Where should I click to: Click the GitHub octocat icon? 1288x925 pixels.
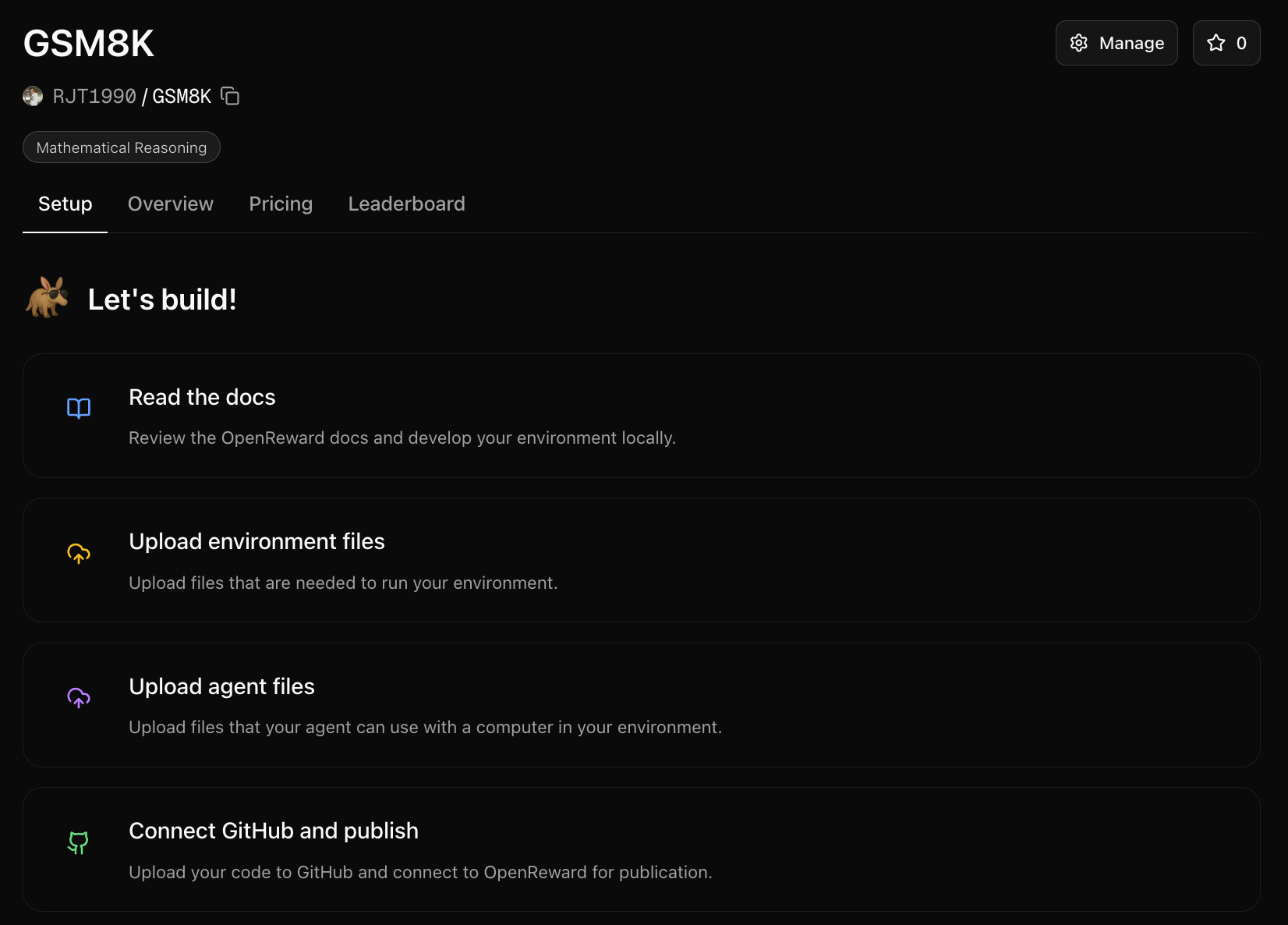tap(78, 842)
